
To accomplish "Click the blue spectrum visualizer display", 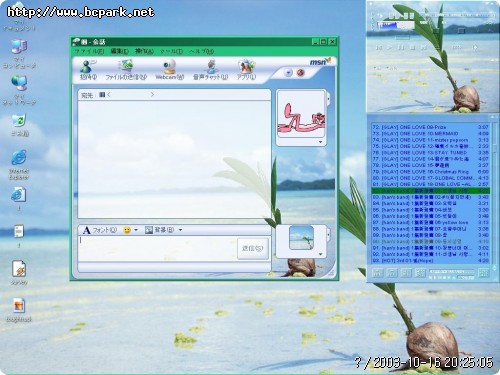I will coord(396,25).
